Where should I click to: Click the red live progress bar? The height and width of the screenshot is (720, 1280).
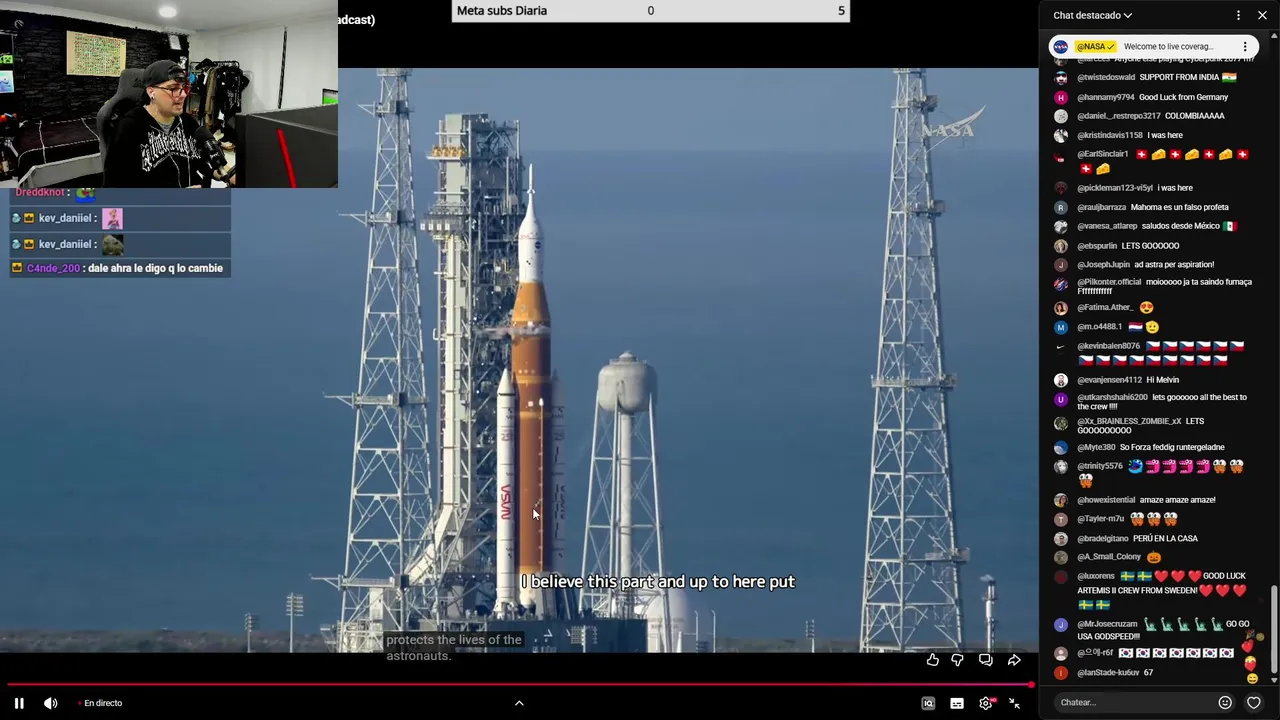(x=518, y=684)
